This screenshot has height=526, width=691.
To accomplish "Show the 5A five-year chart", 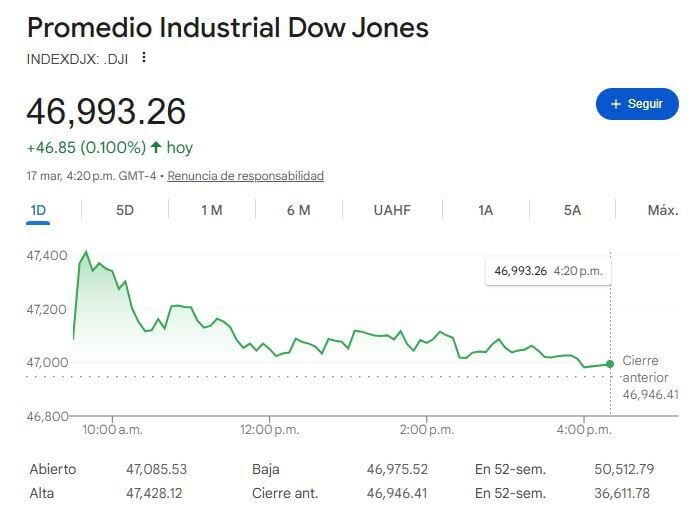I will point(572,210).
